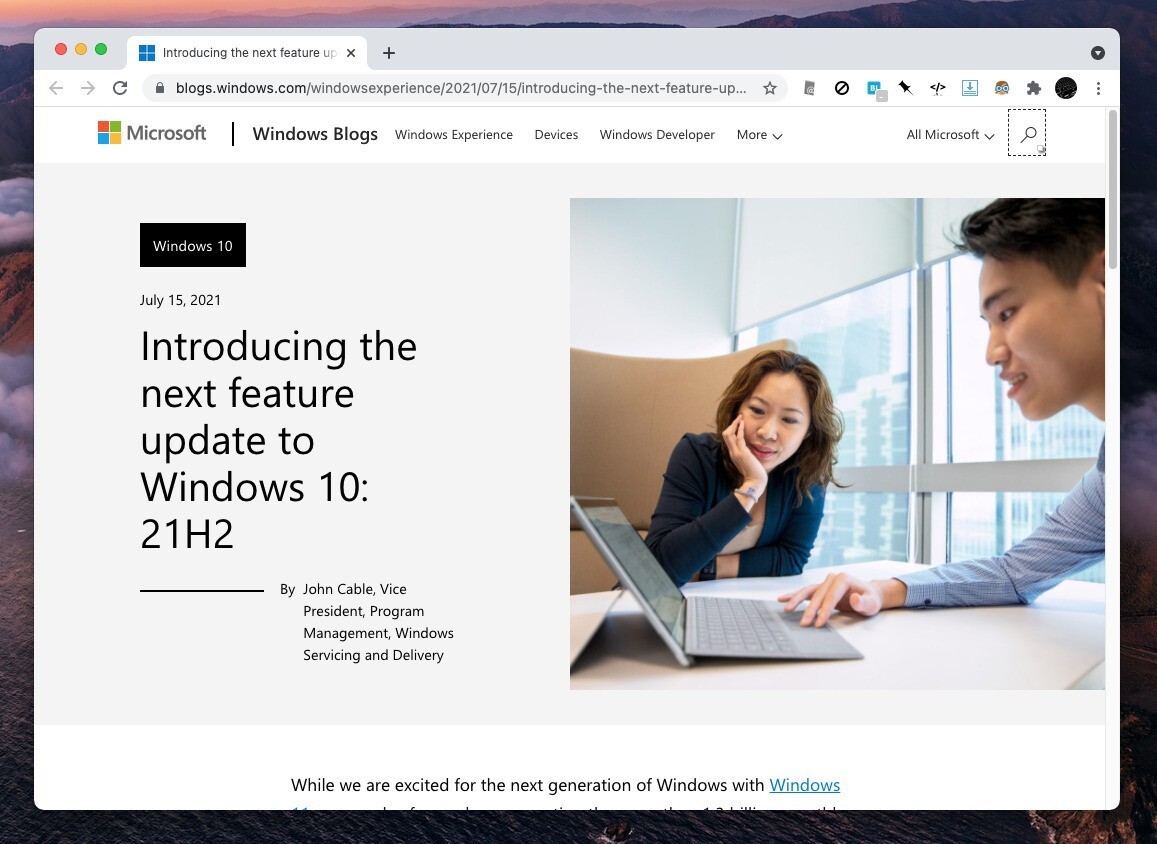
Task: Open the gray document @ extension
Action: [x=809, y=89]
